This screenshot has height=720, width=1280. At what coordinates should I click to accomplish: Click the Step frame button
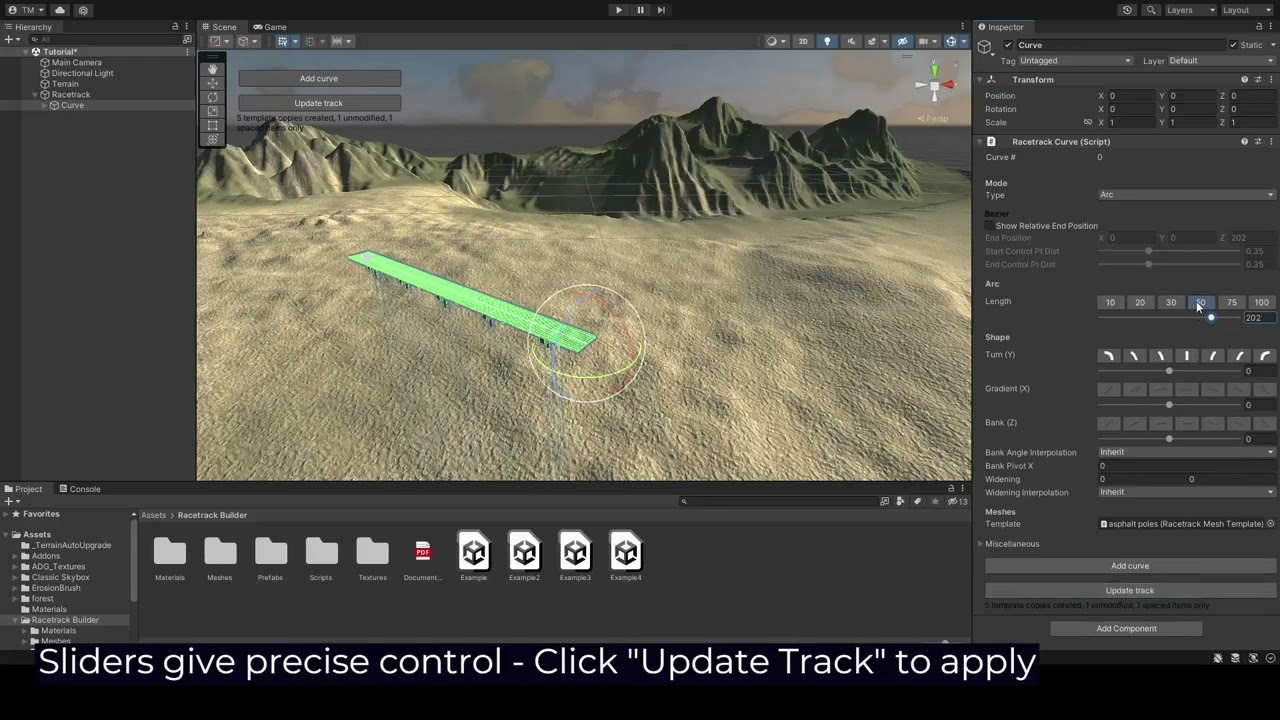[661, 10]
